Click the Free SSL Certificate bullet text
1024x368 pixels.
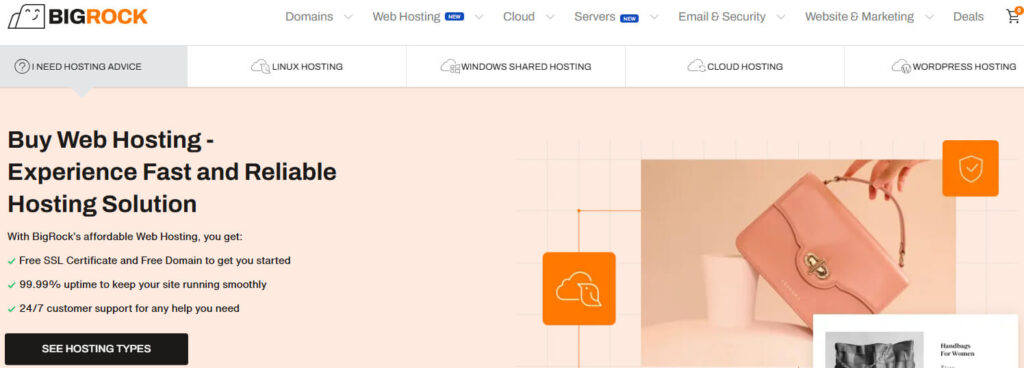(x=155, y=260)
